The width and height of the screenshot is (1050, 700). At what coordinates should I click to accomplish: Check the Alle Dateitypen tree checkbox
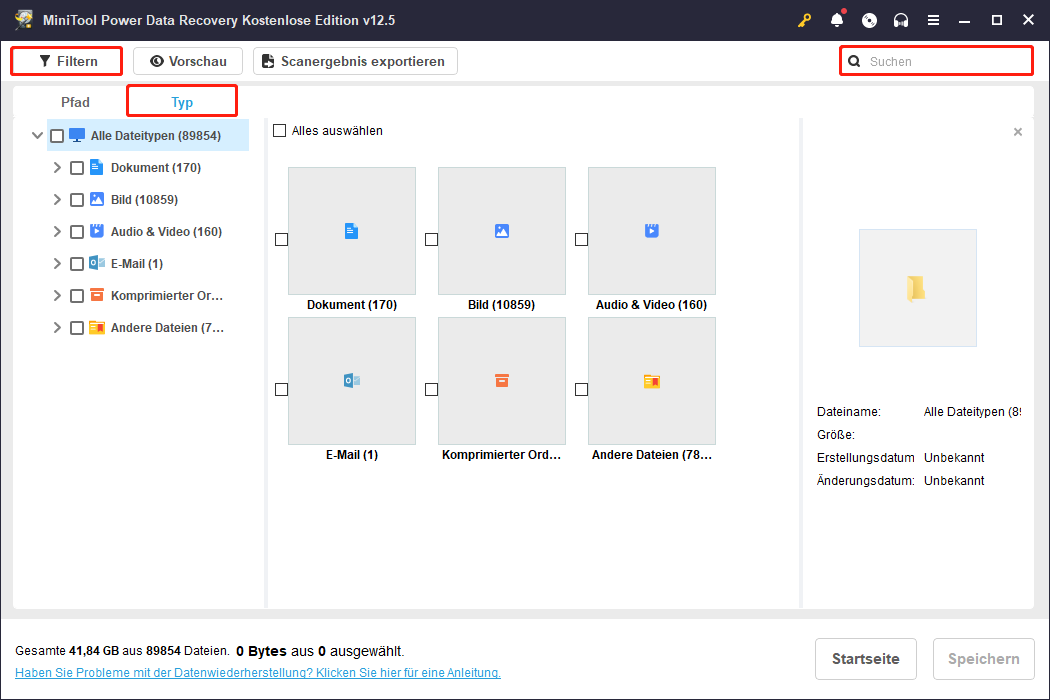pos(57,136)
